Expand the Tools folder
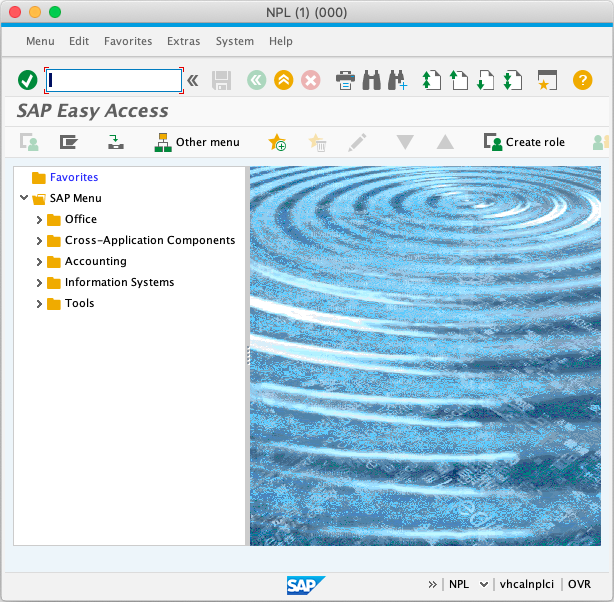The height and width of the screenshot is (602, 614). [x=39, y=304]
